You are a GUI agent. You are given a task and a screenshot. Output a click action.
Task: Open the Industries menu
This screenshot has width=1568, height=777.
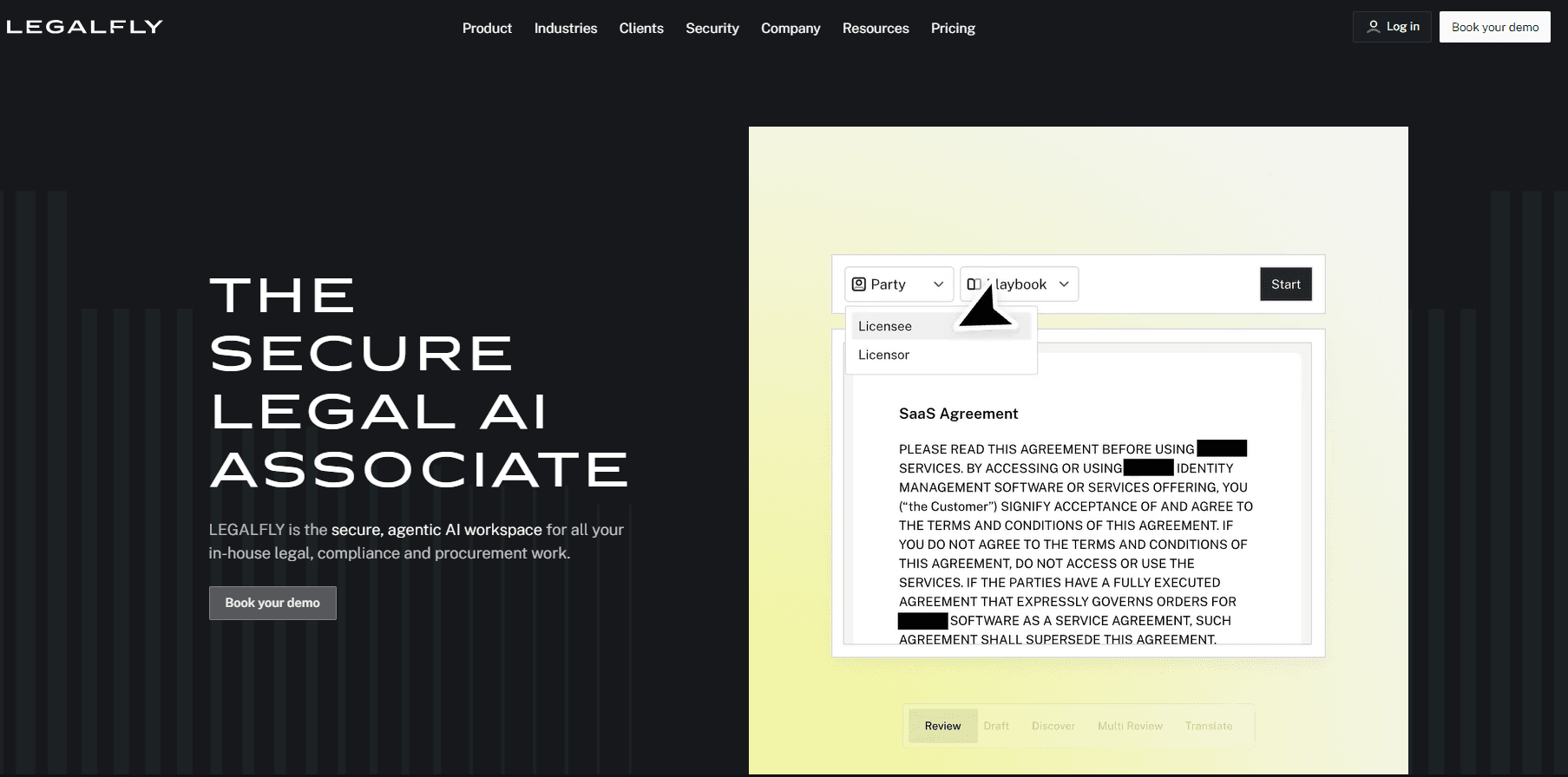pos(566,28)
